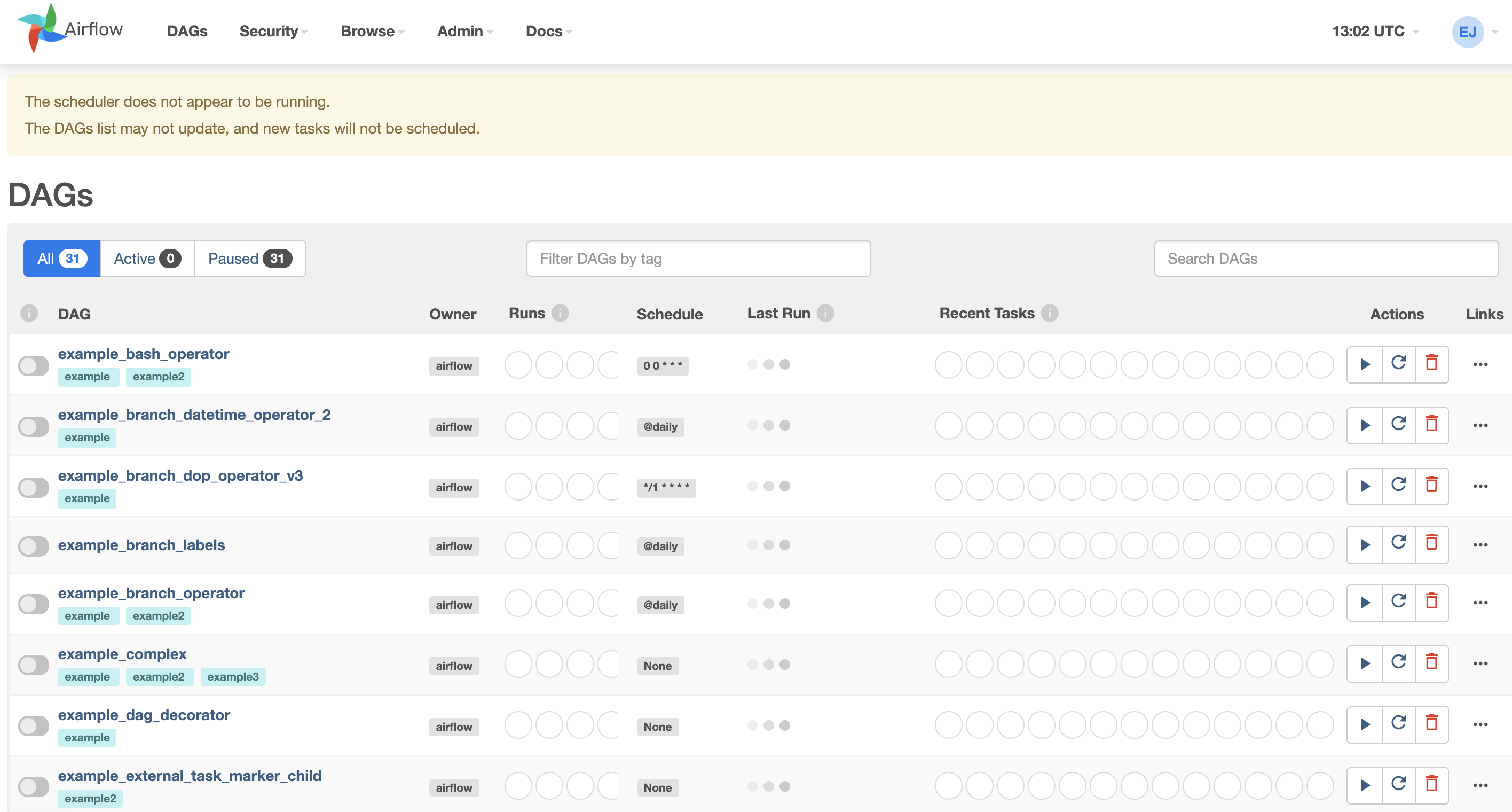Trigger the example_branch_labels DAG
This screenshot has height=812, width=1512.
[x=1365, y=545]
